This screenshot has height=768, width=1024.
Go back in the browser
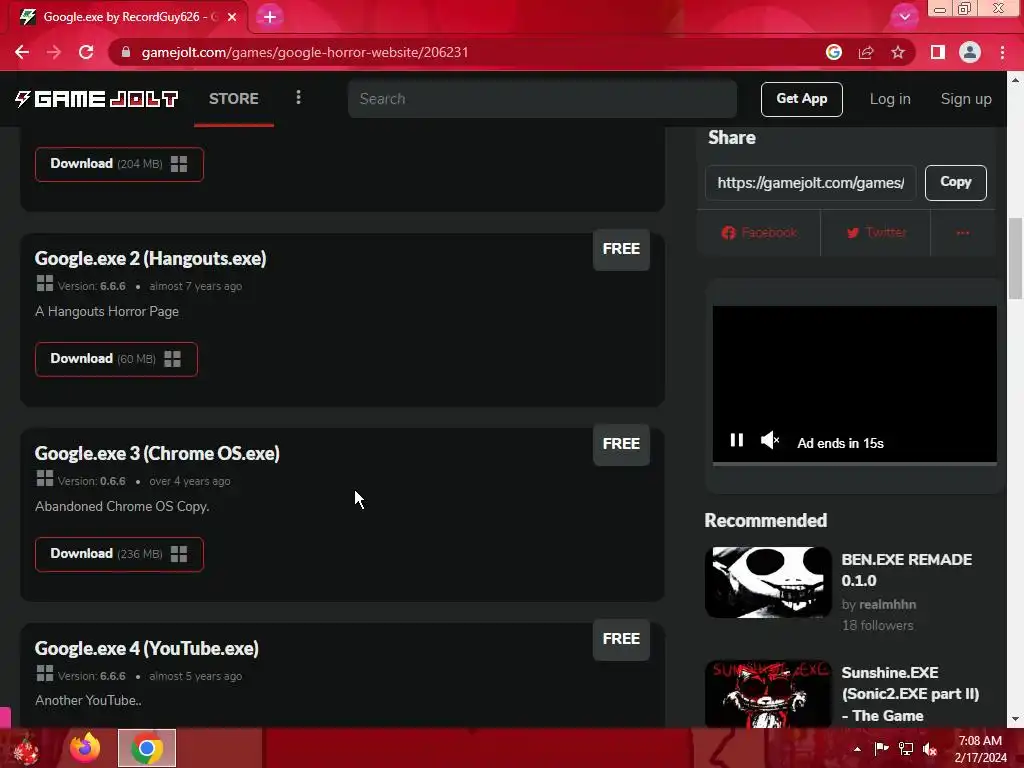tap(22, 52)
